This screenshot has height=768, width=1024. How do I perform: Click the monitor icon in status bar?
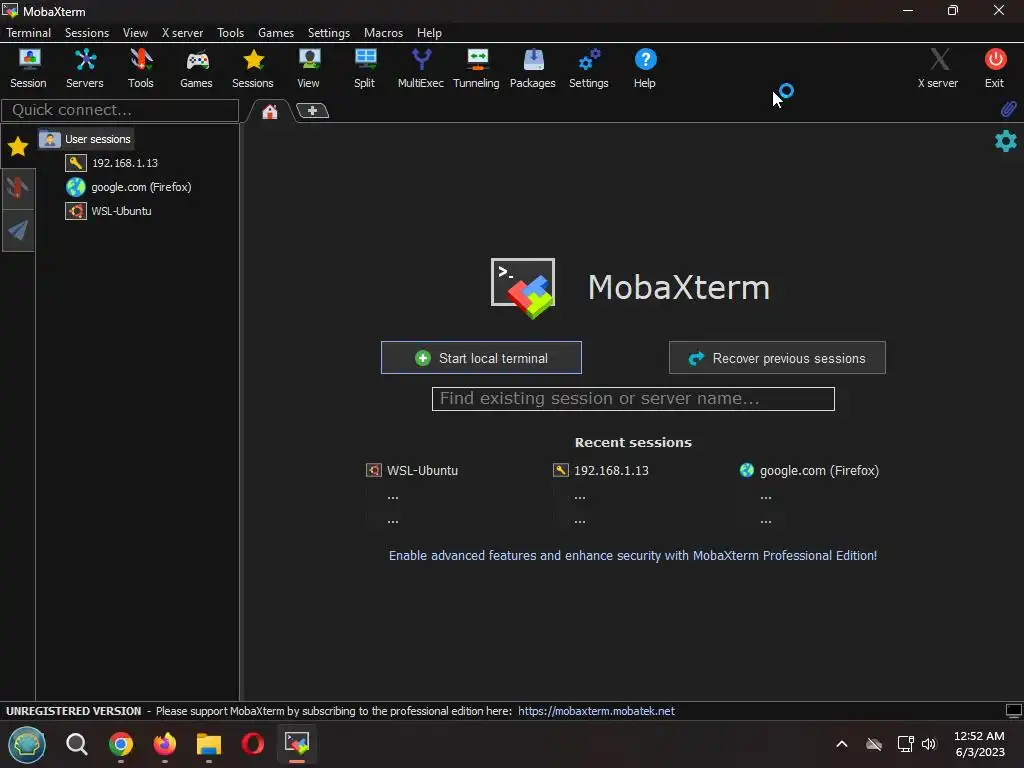point(1014,711)
